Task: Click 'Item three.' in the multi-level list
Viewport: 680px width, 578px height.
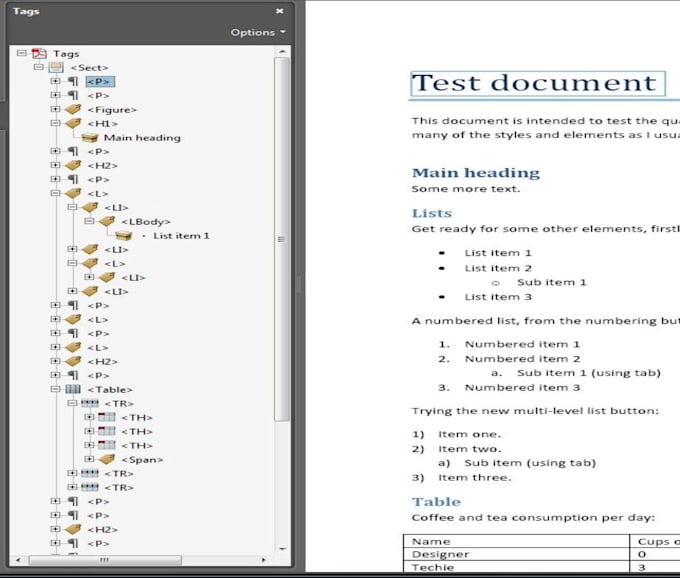Action: click(474, 478)
